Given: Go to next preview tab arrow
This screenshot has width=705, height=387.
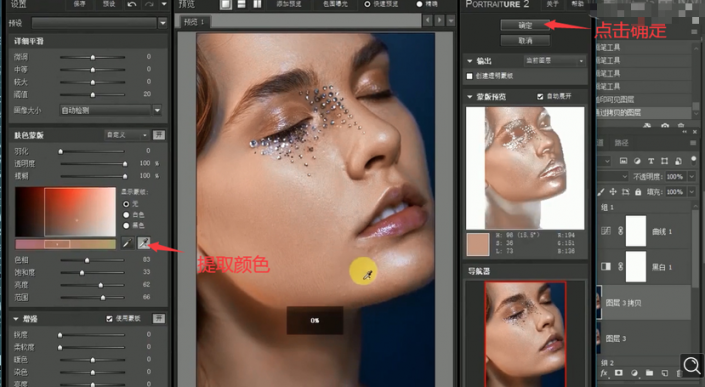Looking at the screenshot, I should (x=440, y=20).
